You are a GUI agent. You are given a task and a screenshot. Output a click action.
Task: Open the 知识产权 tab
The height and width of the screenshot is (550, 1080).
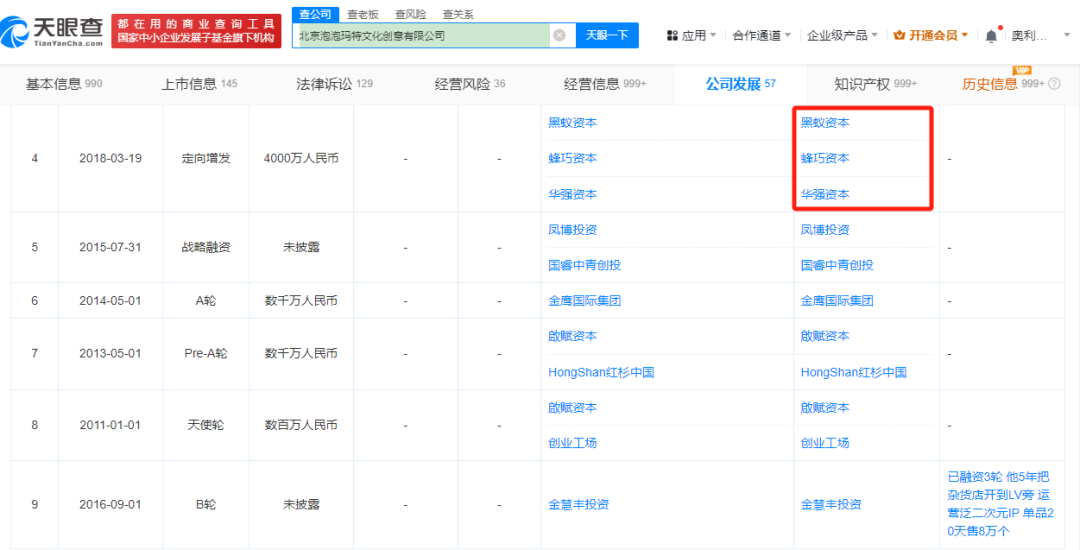pyautogui.click(x=875, y=84)
